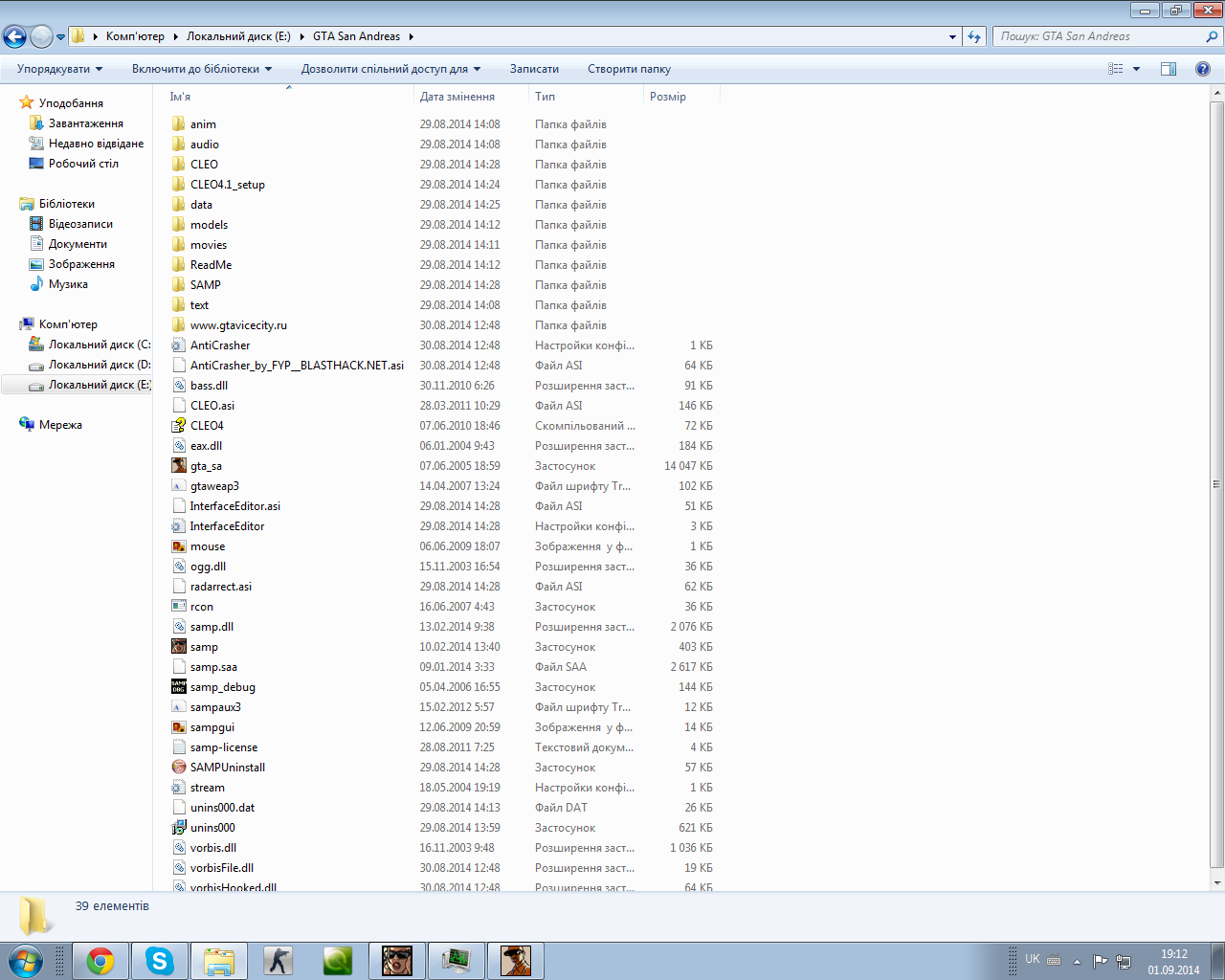1225x980 pixels.
Task: Select the SAMP folder icon
Action: point(179,285)
